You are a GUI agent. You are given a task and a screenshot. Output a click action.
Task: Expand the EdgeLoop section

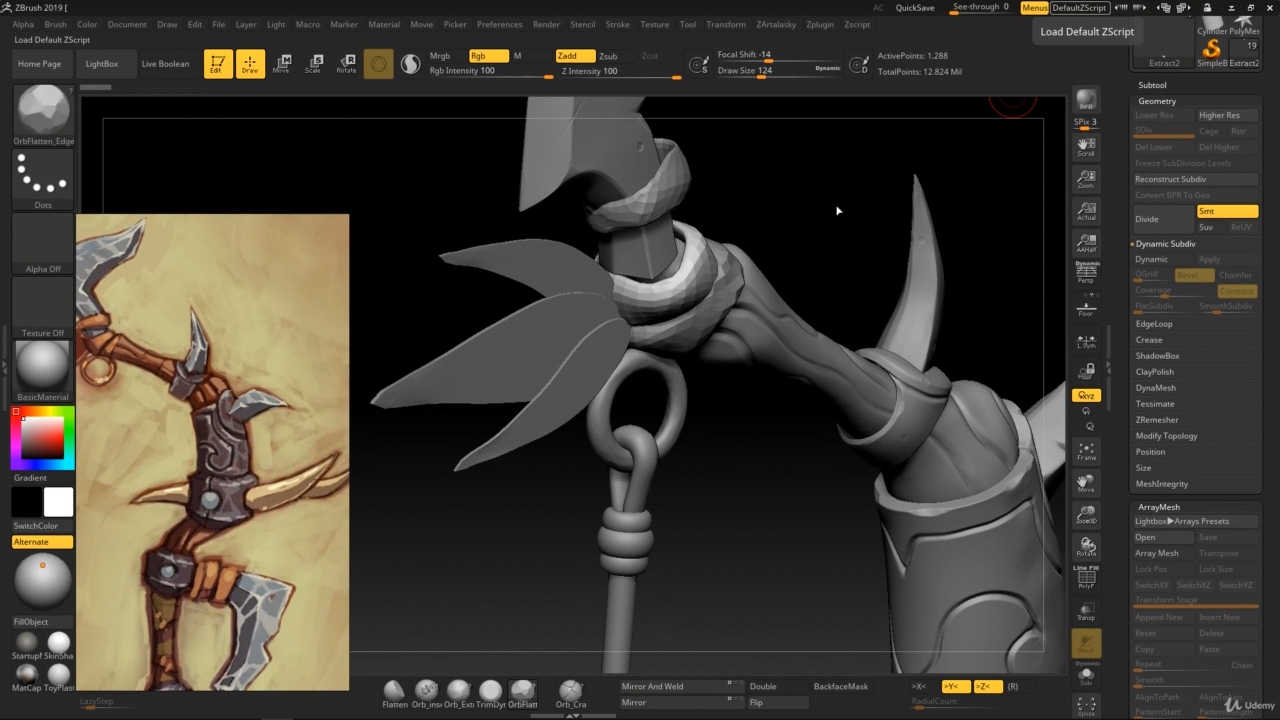tap(1154, 324)
